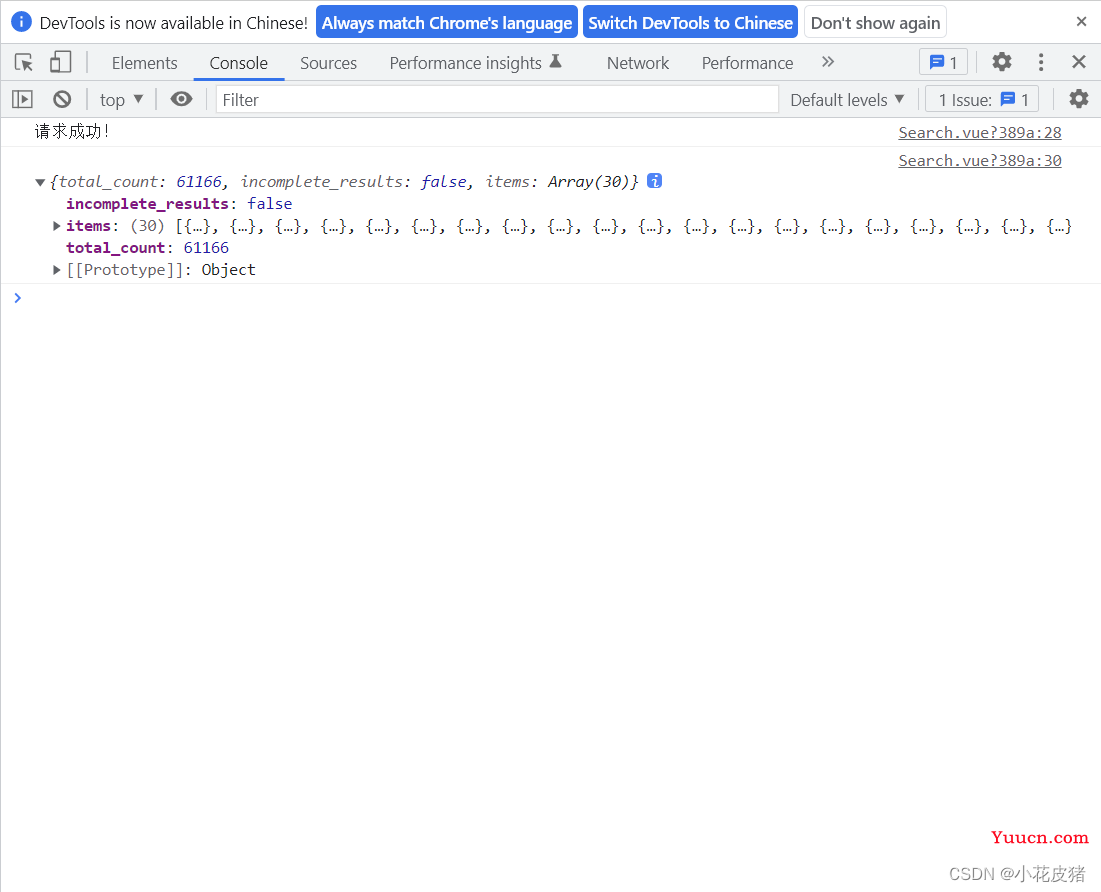Open source link Search.vue?389a:28
1101x892 pixels.
pyautogui.click(x=980, y=133)
